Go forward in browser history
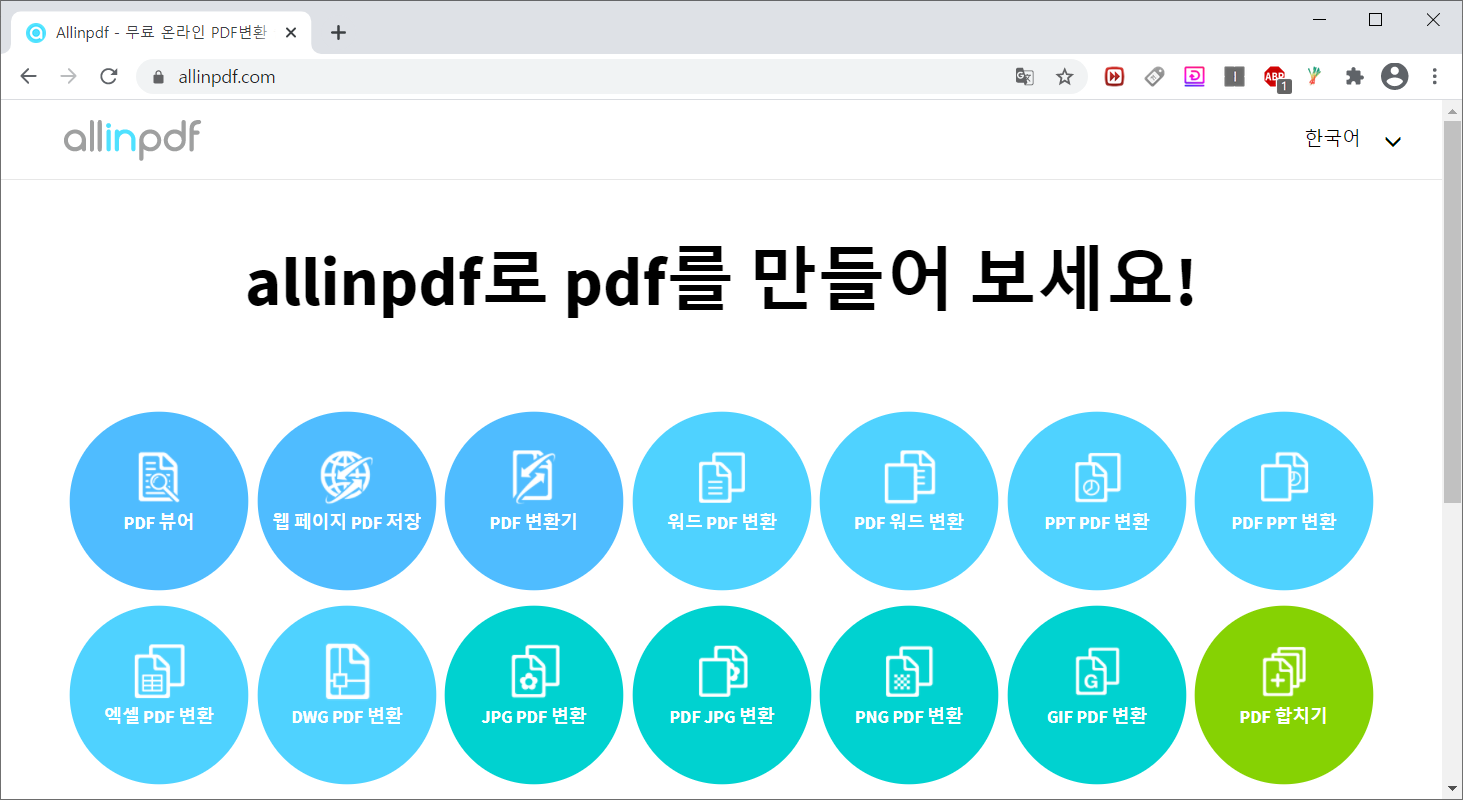The width and height of the screenshot is (1463, 800). pos(68,77)
